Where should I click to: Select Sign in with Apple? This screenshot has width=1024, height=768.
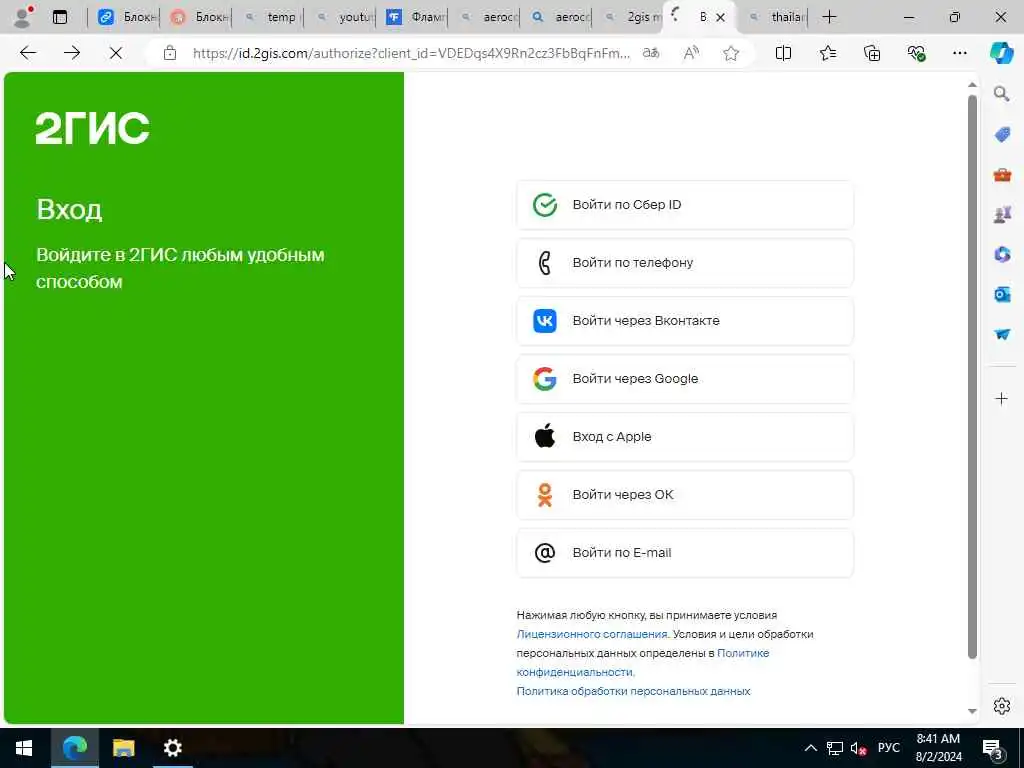684,437
